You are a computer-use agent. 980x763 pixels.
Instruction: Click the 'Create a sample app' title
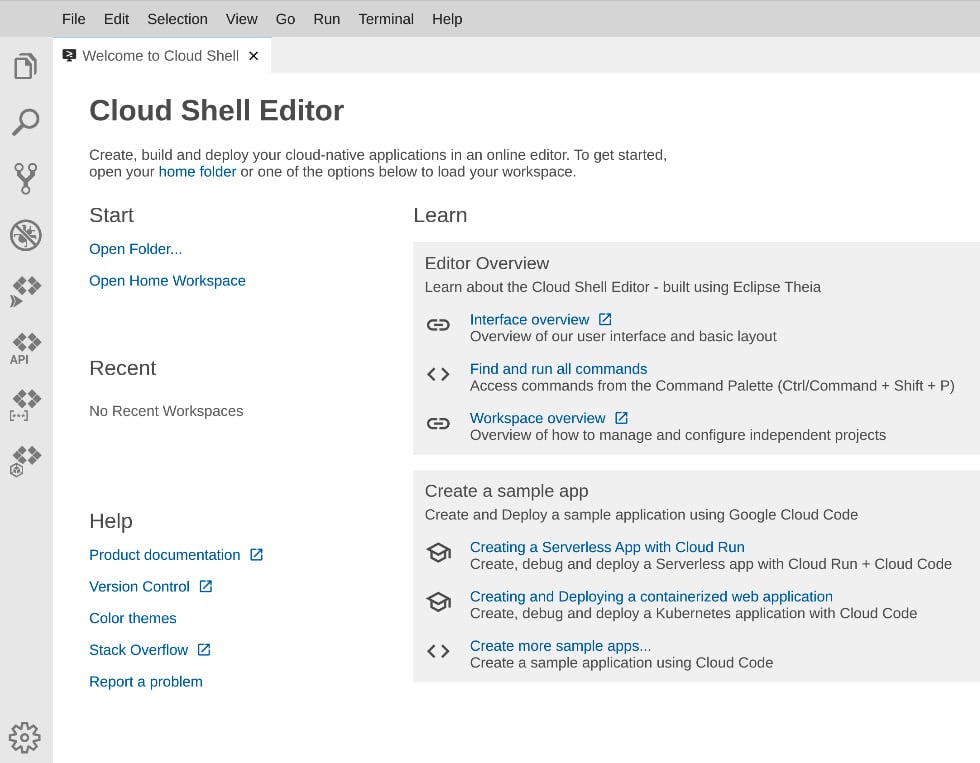(x=507, y=491)
